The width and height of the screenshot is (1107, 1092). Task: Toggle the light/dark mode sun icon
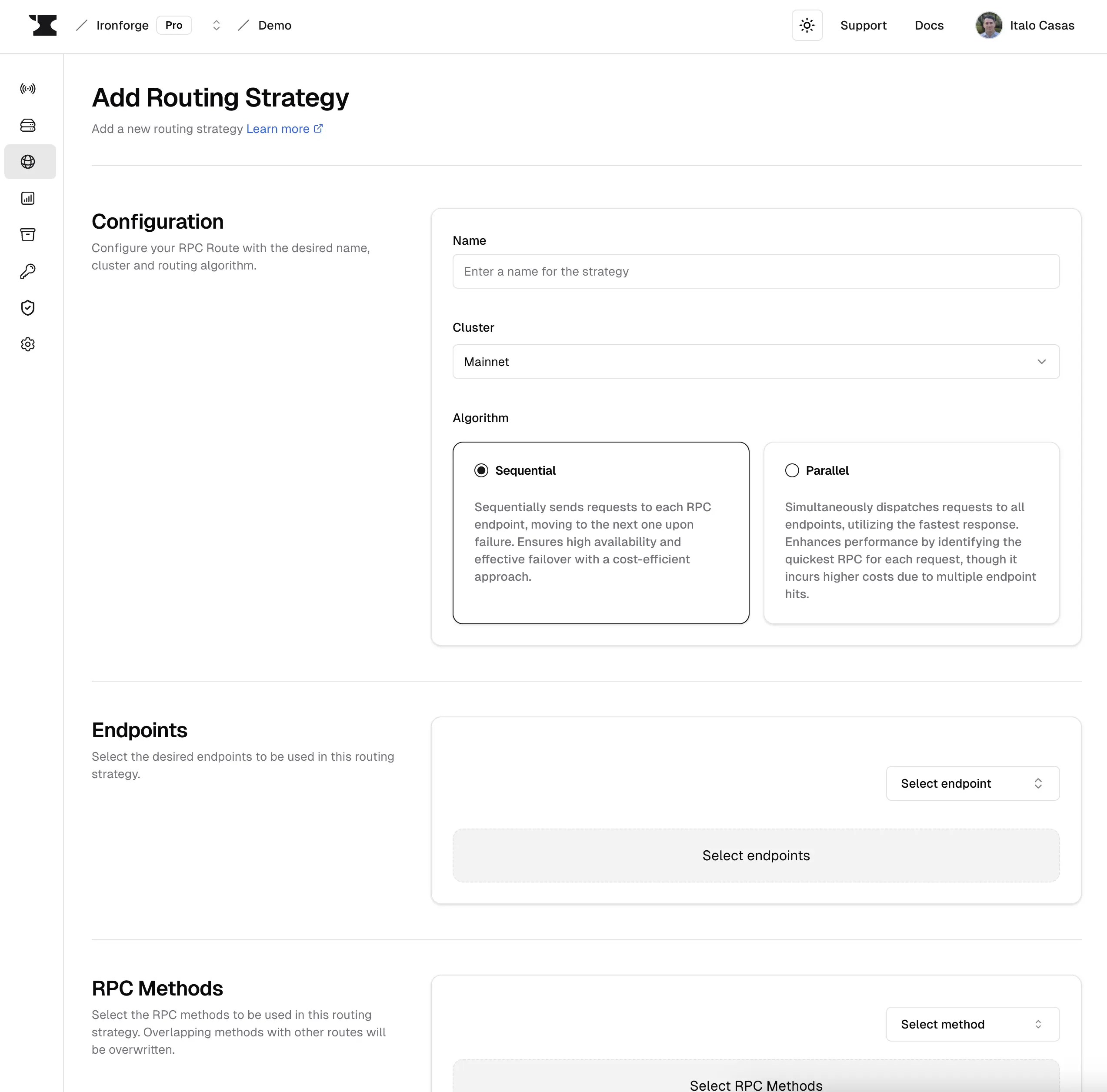click(x=807, y=25)
